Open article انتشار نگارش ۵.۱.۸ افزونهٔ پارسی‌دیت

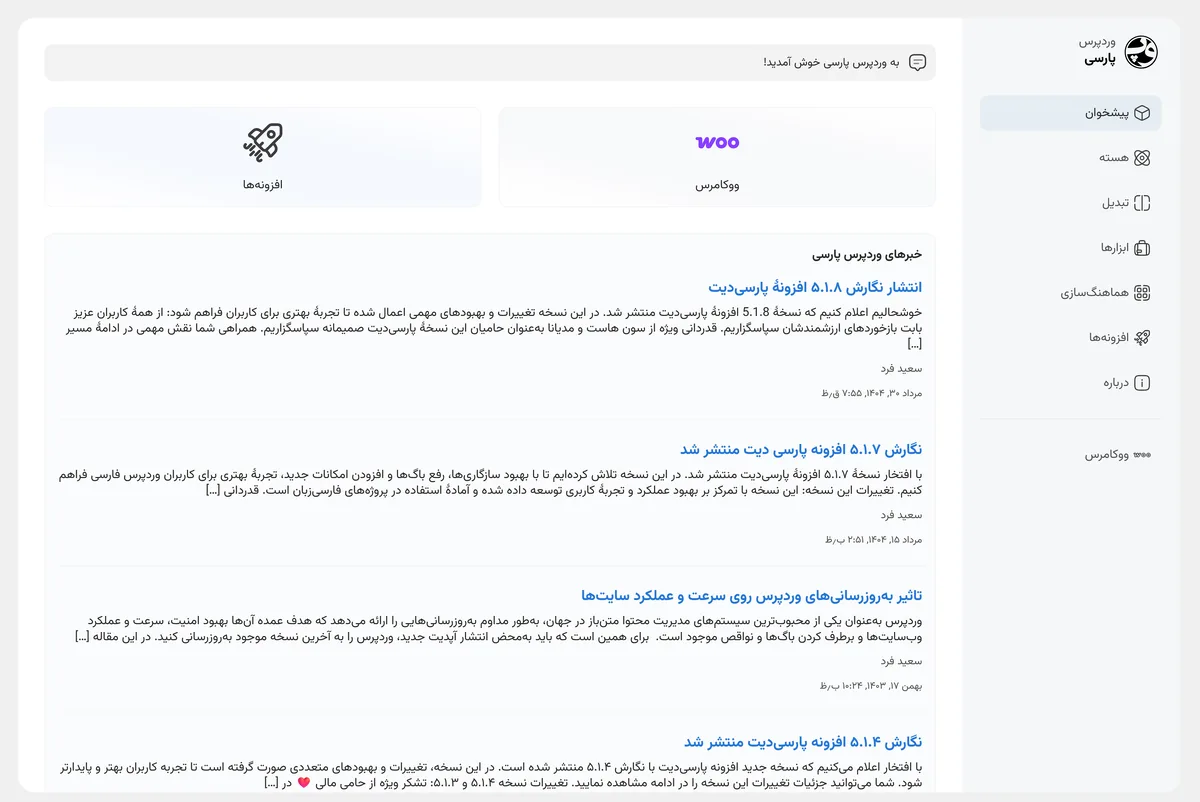[x=815, y=288]
